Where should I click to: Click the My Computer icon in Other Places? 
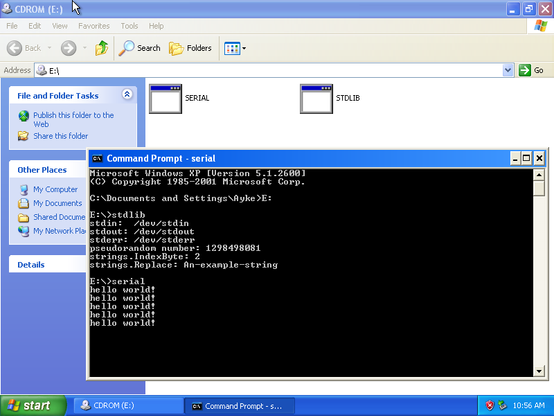click(x=24, y=189)
